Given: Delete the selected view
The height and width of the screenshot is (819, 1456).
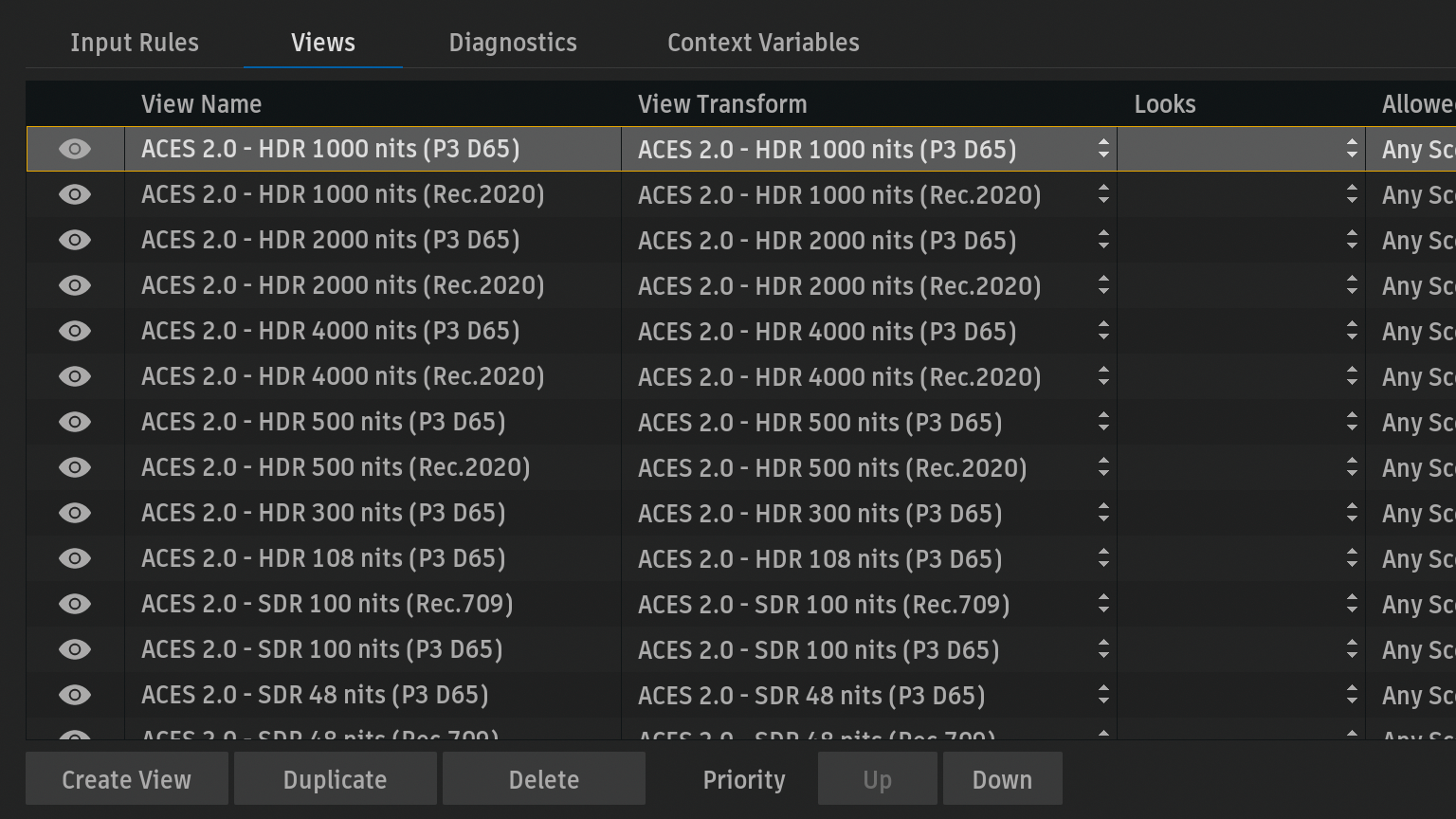Looking at the screenshot, I should (544, 779).
